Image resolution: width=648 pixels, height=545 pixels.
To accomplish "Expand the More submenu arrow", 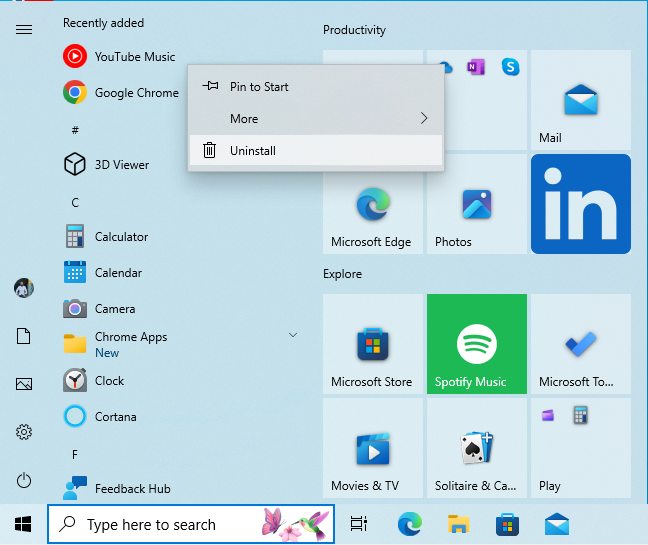I will click(424, 119).
